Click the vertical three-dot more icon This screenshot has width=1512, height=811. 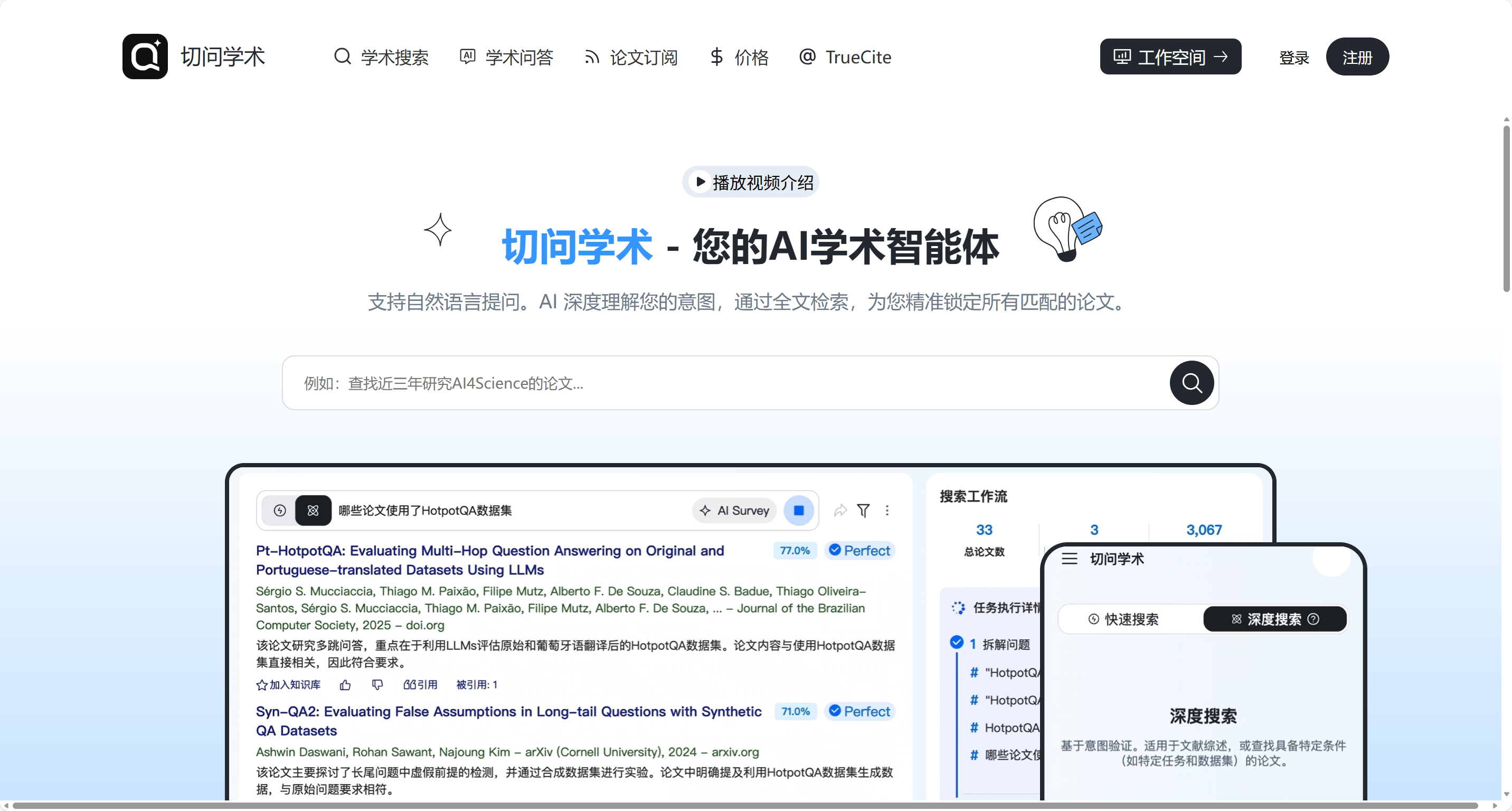[x=887, y=510]
